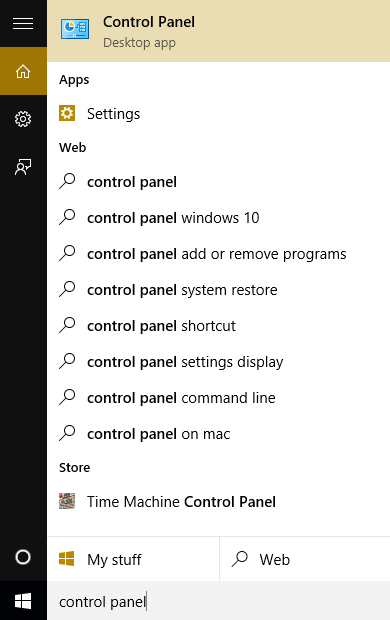Click the Cortana circle icon

click(x=23, y=557)
